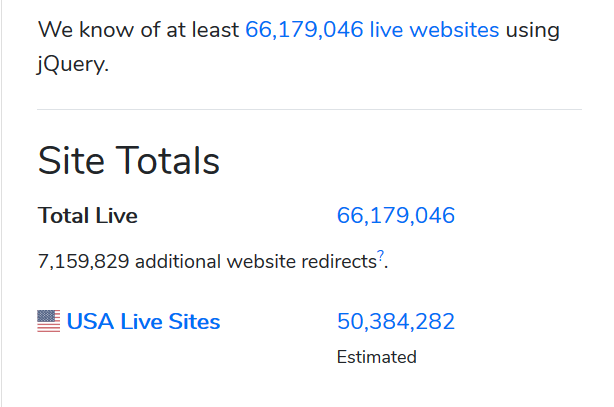Click the word "Totals" in the heading

(x=168, y=161)
